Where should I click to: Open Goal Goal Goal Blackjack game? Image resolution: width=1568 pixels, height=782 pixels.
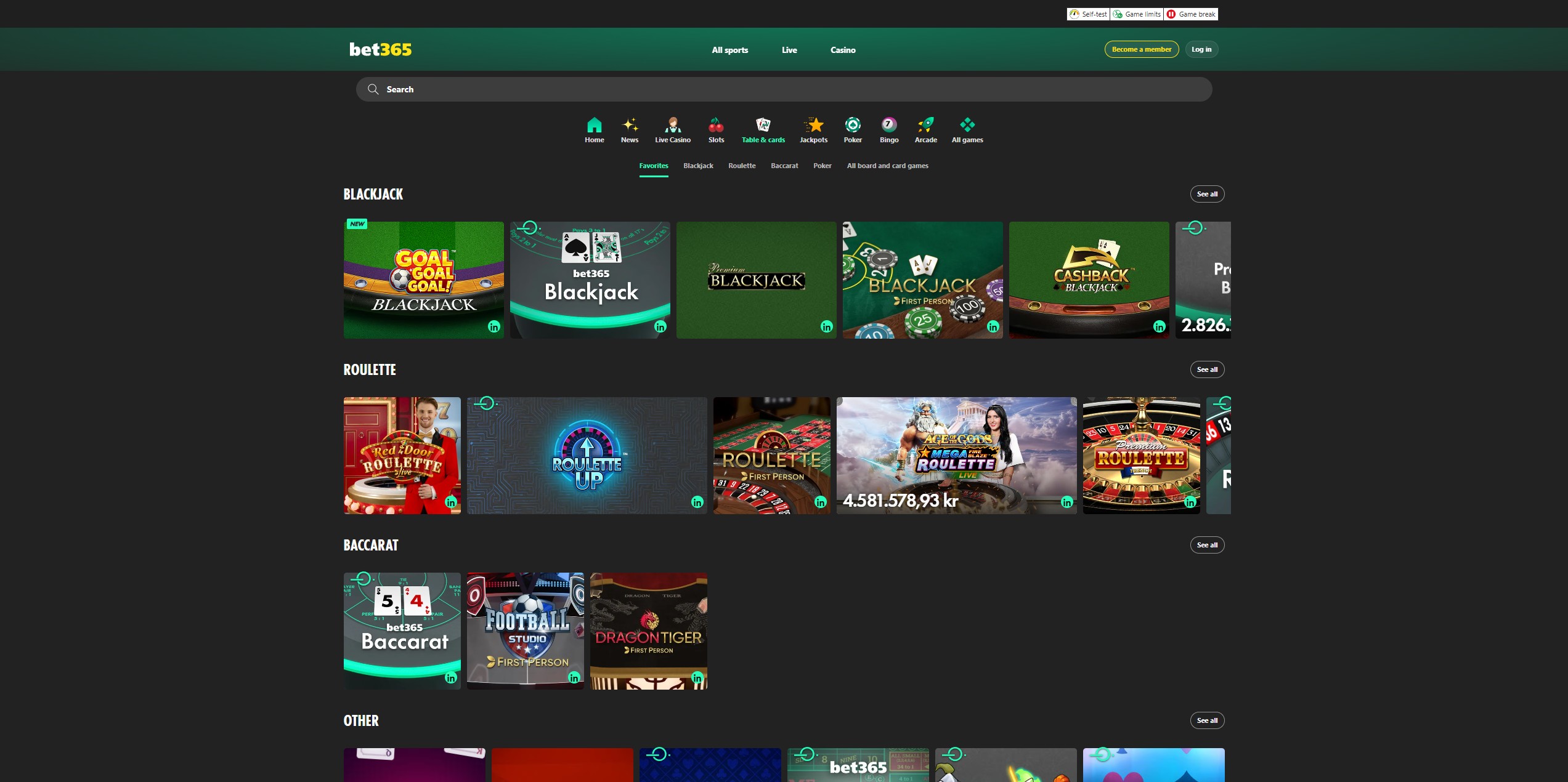[x=423, y=280]
